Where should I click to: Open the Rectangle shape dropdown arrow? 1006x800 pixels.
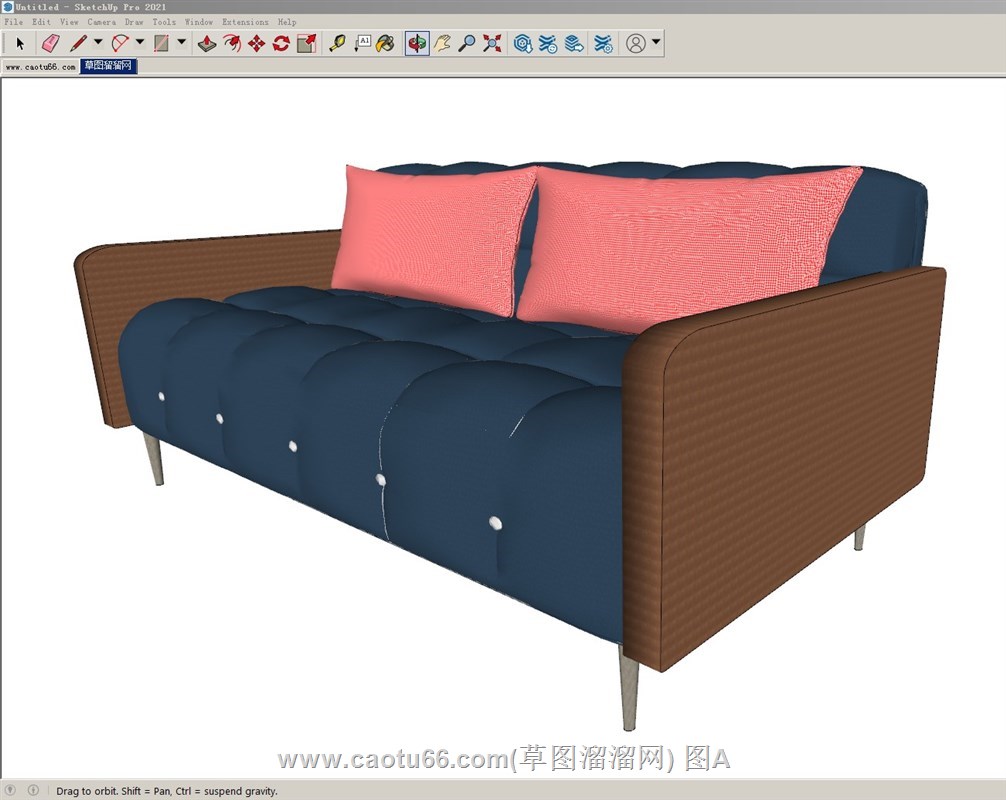coord(181,43)
